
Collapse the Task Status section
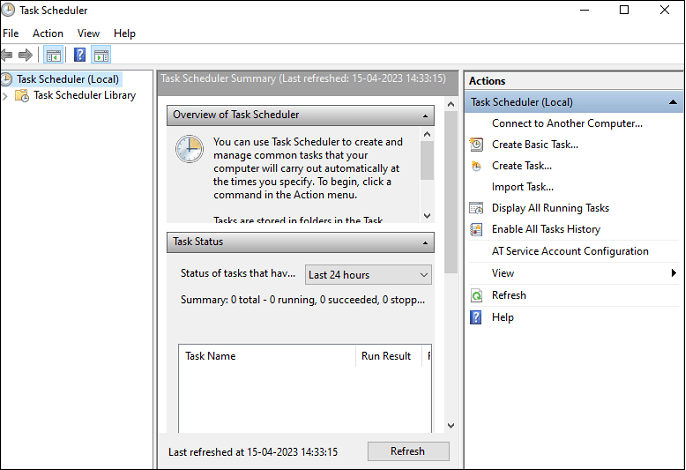coord(426,242)
